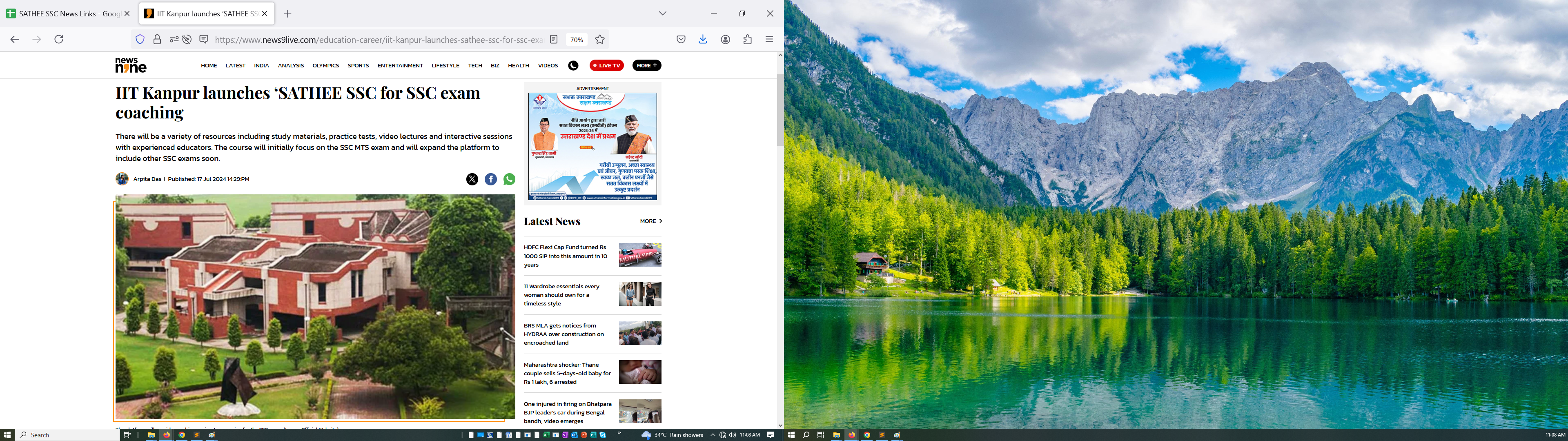Open site permissions icon in address bar

(x=174, y=40)
